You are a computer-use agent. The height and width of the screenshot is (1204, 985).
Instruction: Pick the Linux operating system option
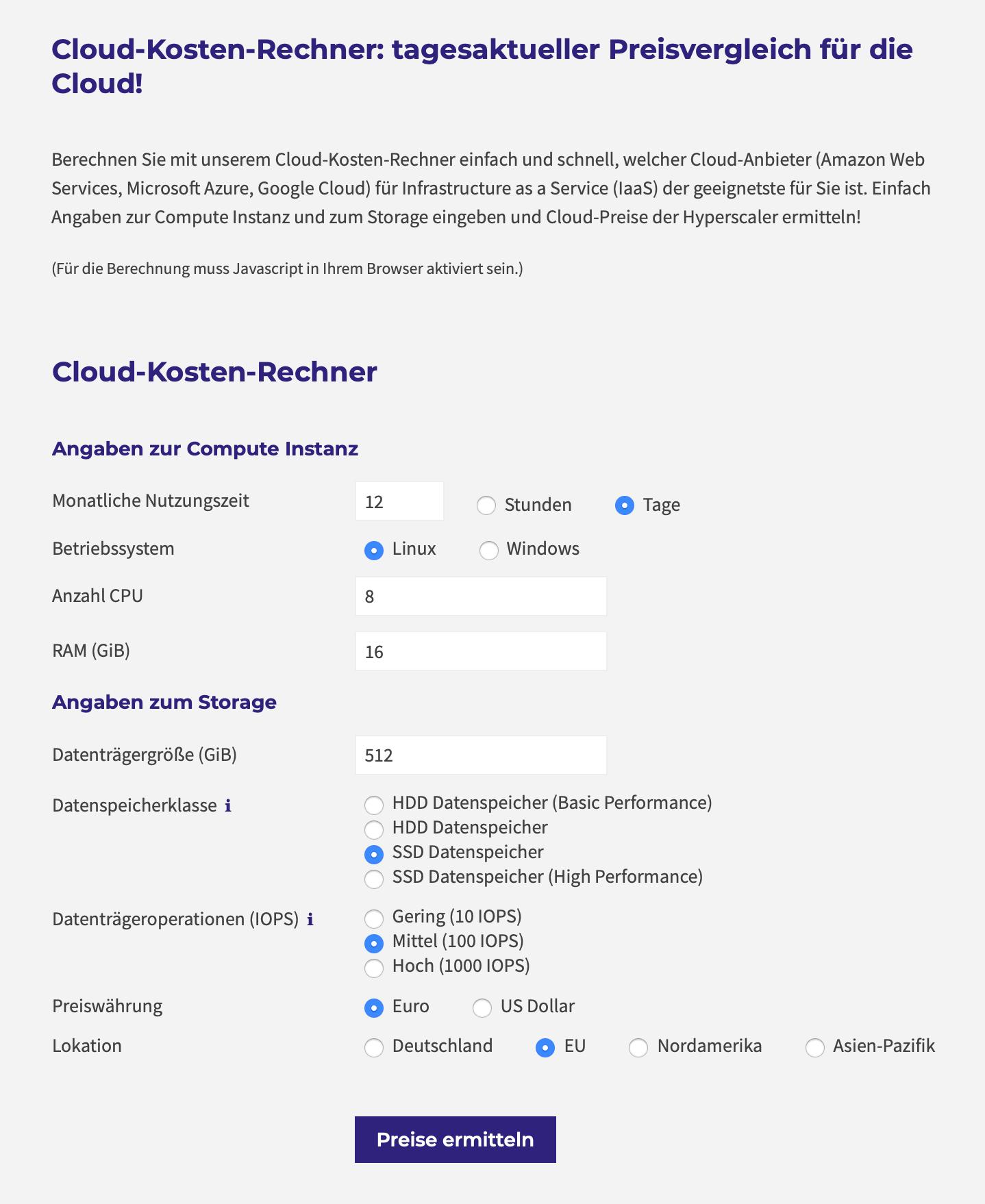pos(374,550)
